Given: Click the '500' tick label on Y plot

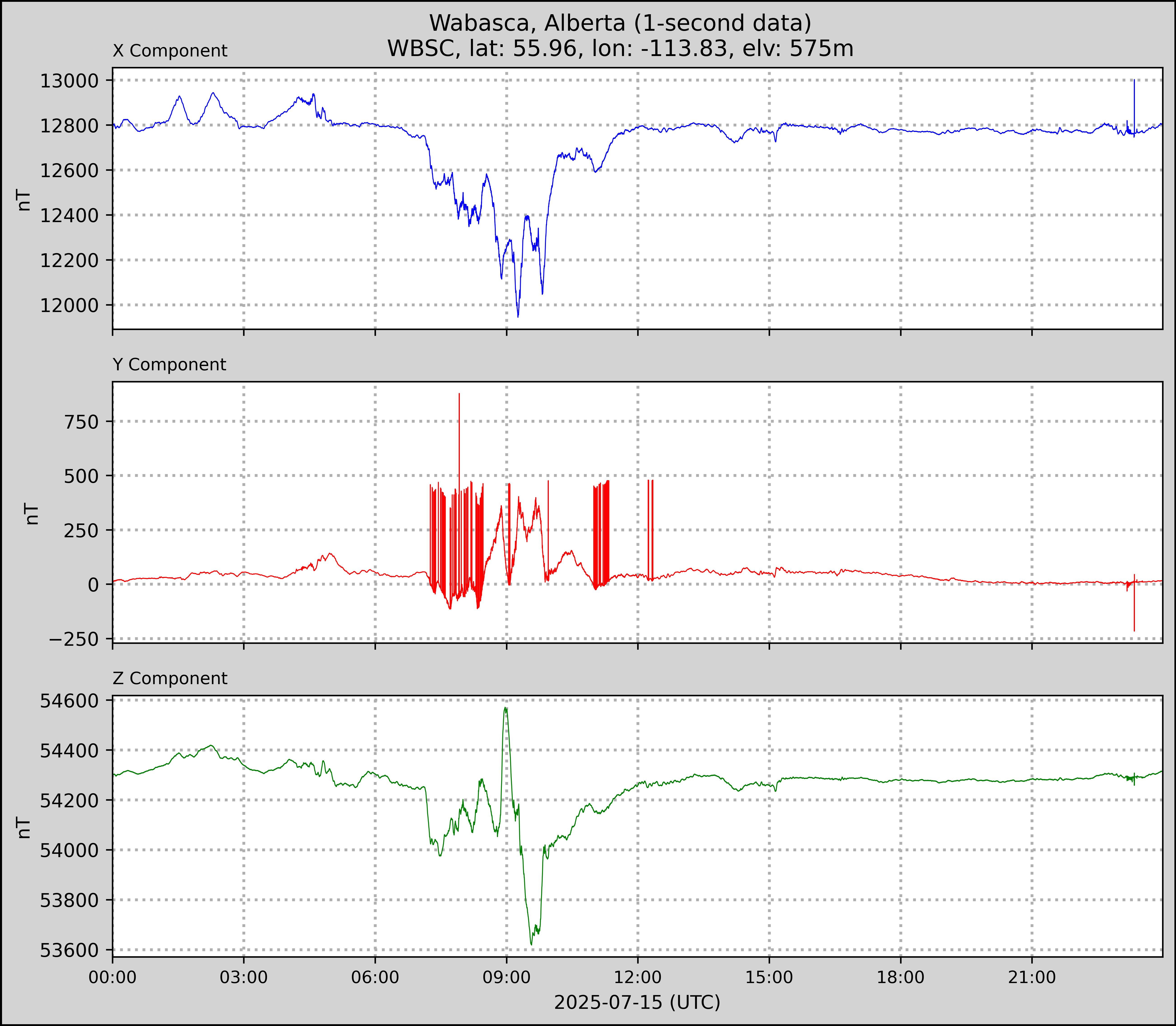Looking at the screenshot, I should click(x=81, y=476).
